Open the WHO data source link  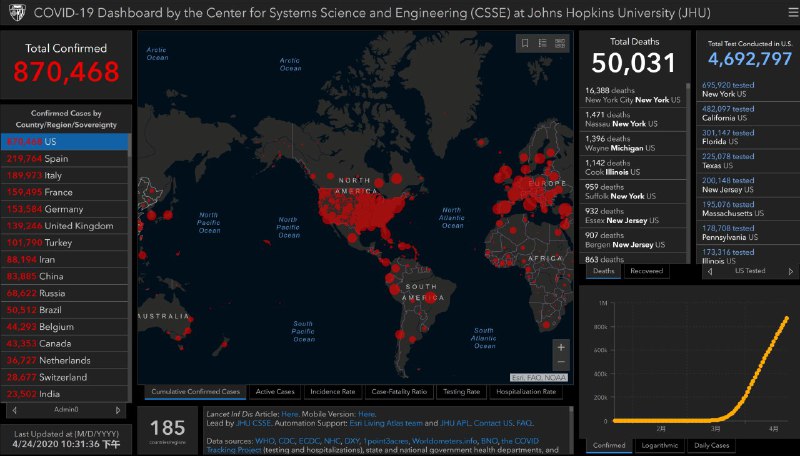(265, 441)
